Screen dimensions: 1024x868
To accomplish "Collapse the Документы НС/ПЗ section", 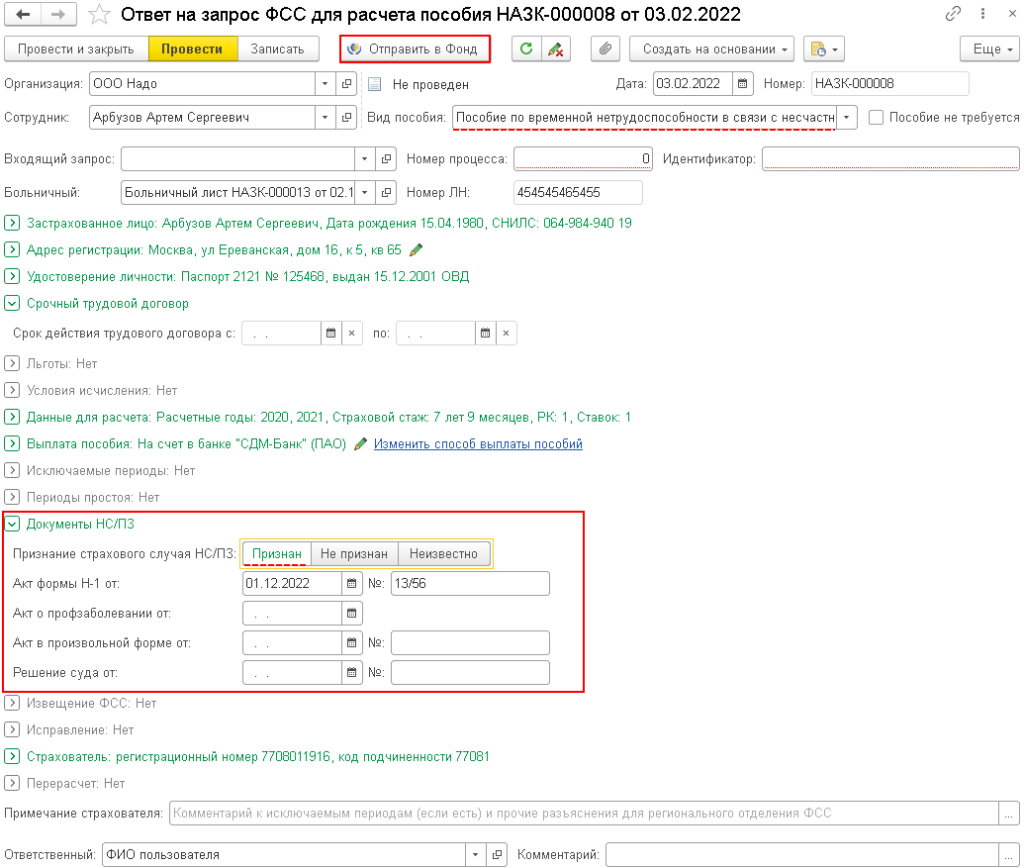I will pyautogui.click(x=12, y=523).
